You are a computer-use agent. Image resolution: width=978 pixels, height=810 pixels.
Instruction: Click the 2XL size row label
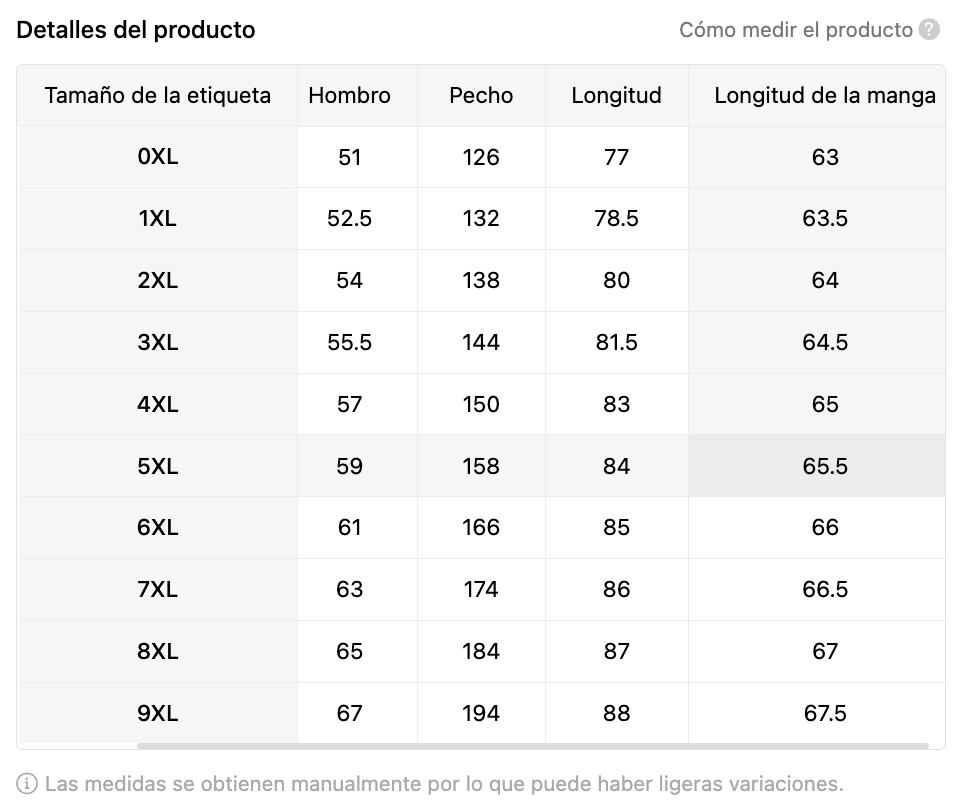click(x=158, y=281)
